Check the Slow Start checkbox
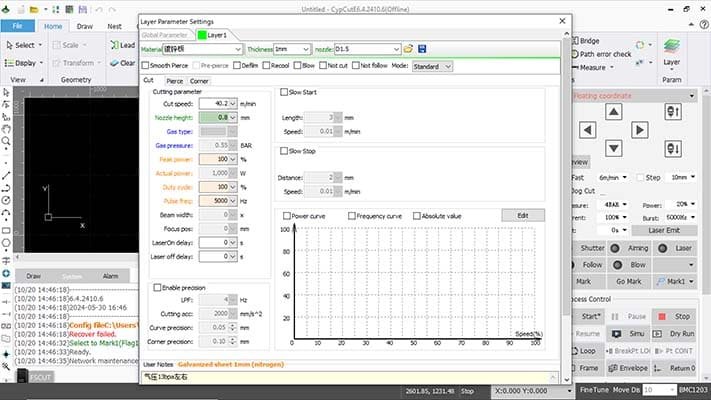711x400 pixels. click(x=284, y=92)
